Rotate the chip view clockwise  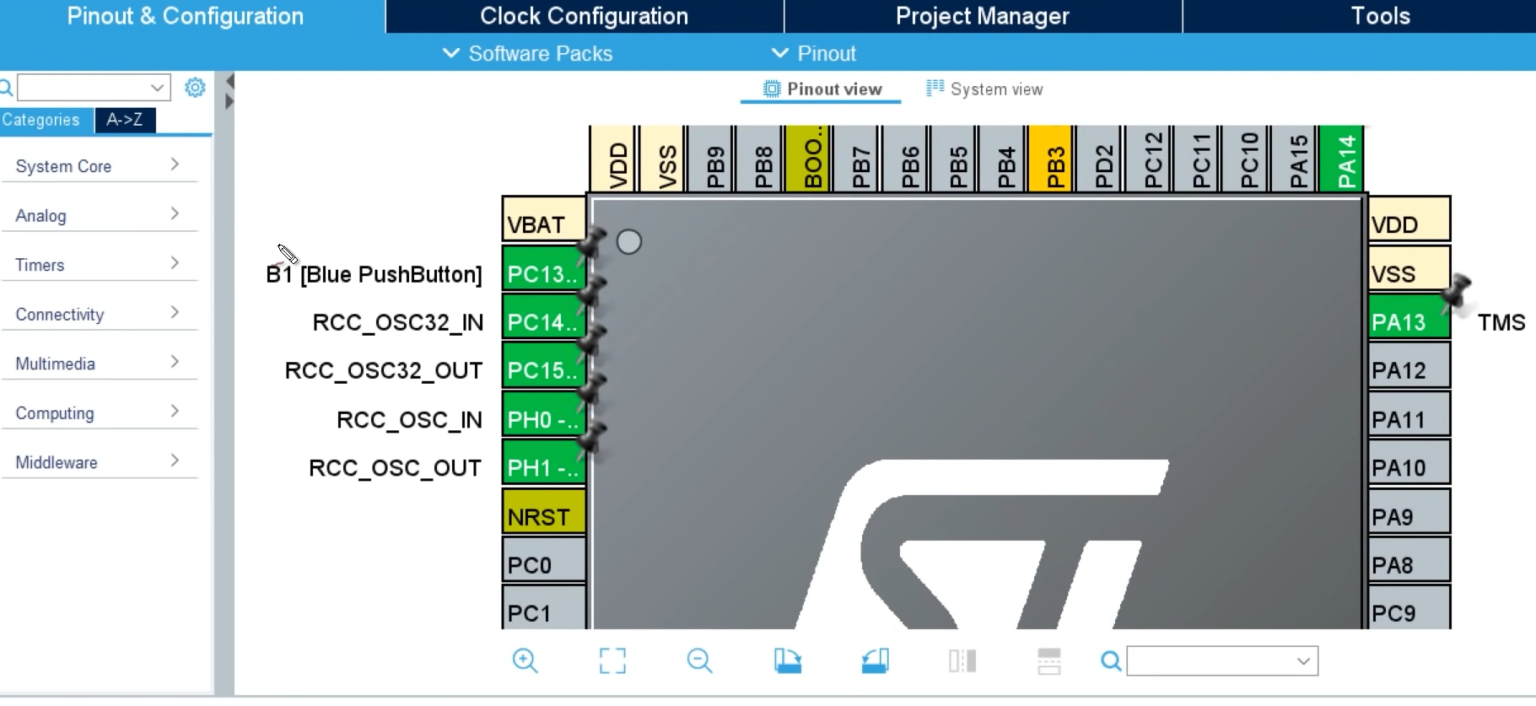tap(787, 661)
